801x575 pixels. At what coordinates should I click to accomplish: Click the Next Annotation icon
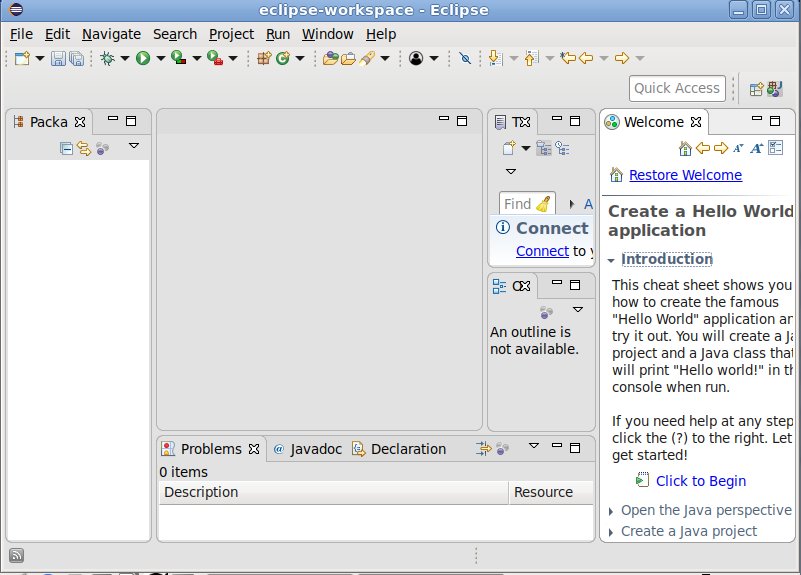pos(495,58)
